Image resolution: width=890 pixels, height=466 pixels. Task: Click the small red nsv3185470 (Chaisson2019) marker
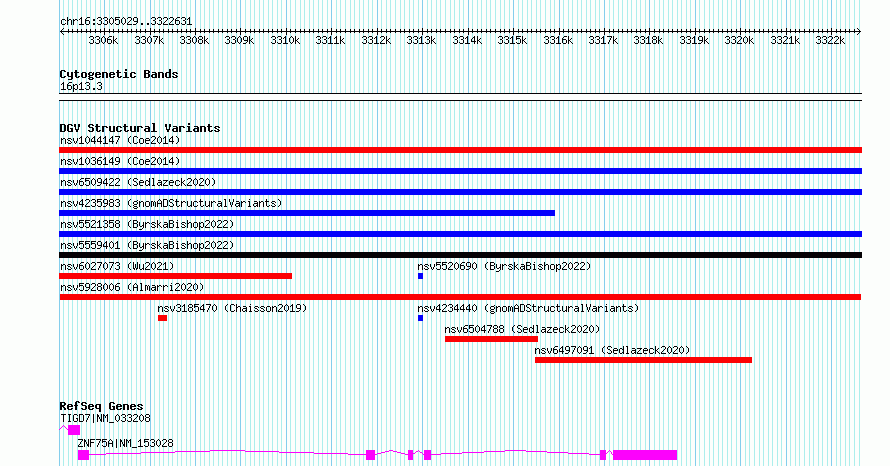tap(162, 318)
